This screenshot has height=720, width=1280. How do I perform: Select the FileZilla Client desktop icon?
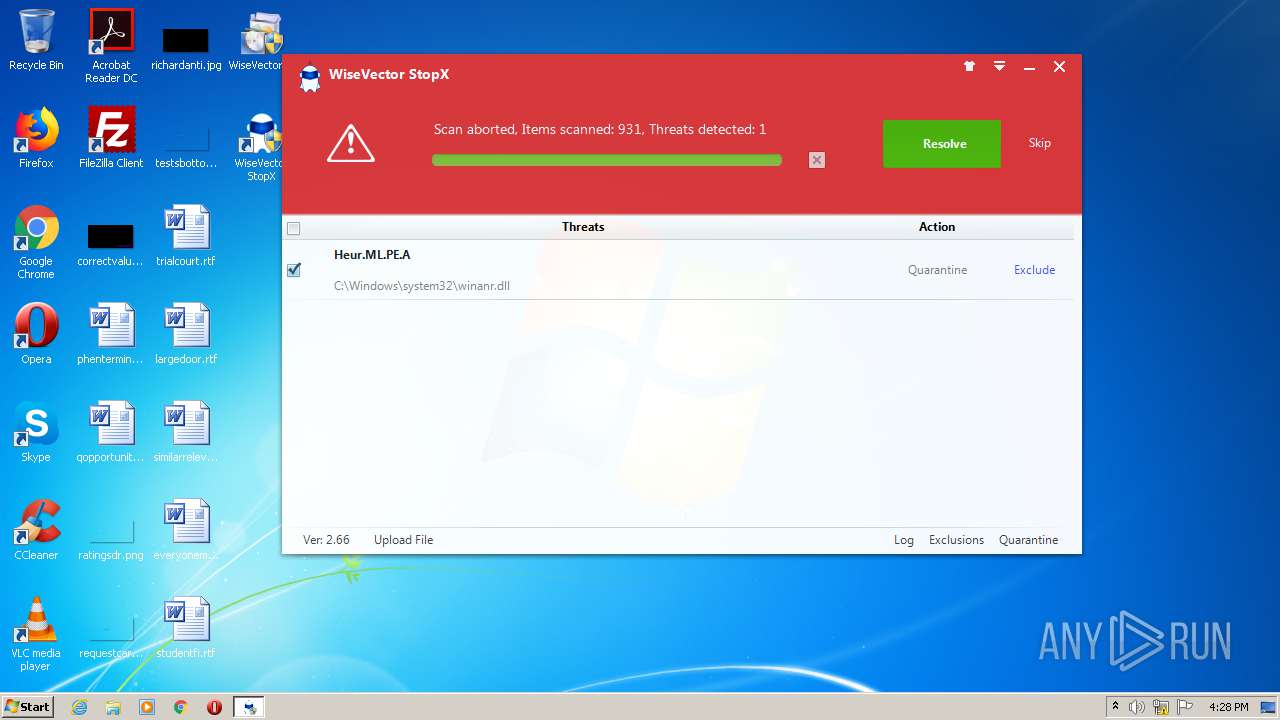(111, 138)
